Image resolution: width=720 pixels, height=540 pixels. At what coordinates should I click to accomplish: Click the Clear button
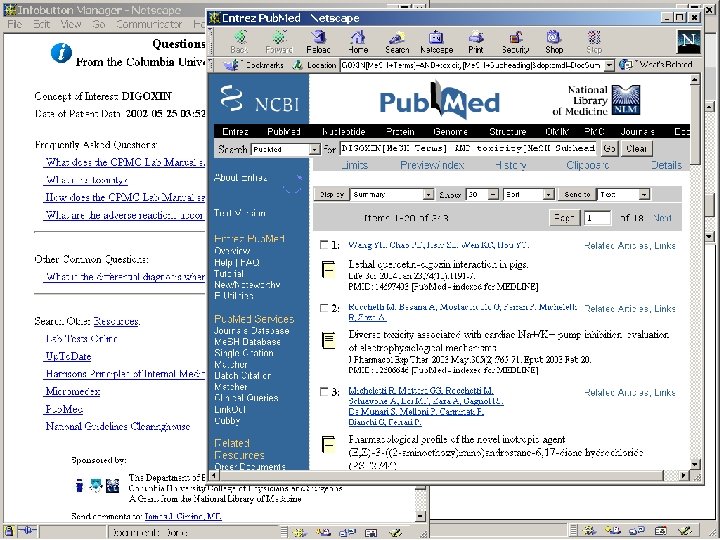click(636, 149)
